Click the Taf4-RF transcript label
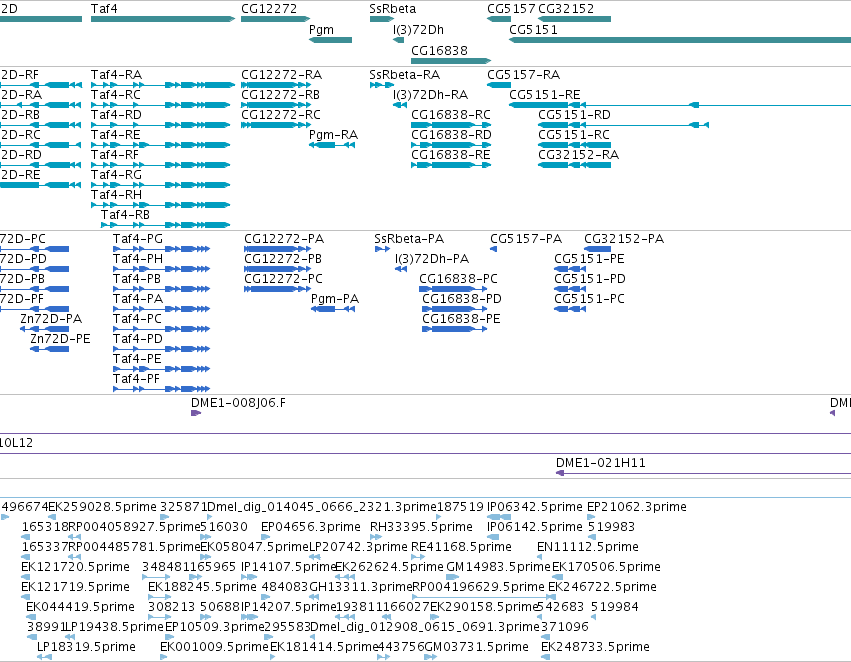The height and width of the screenshot is (662, 851). [x=115, y=155]
